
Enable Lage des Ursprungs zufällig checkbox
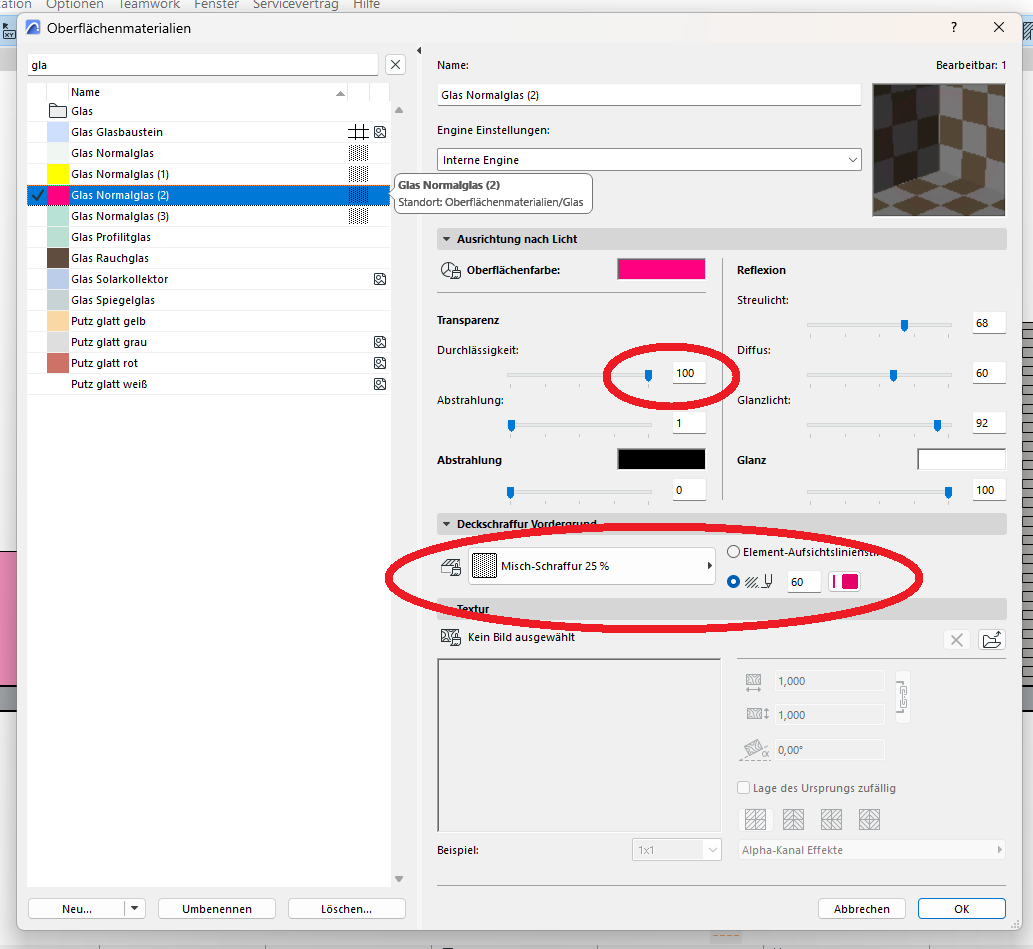click(744, 788)
